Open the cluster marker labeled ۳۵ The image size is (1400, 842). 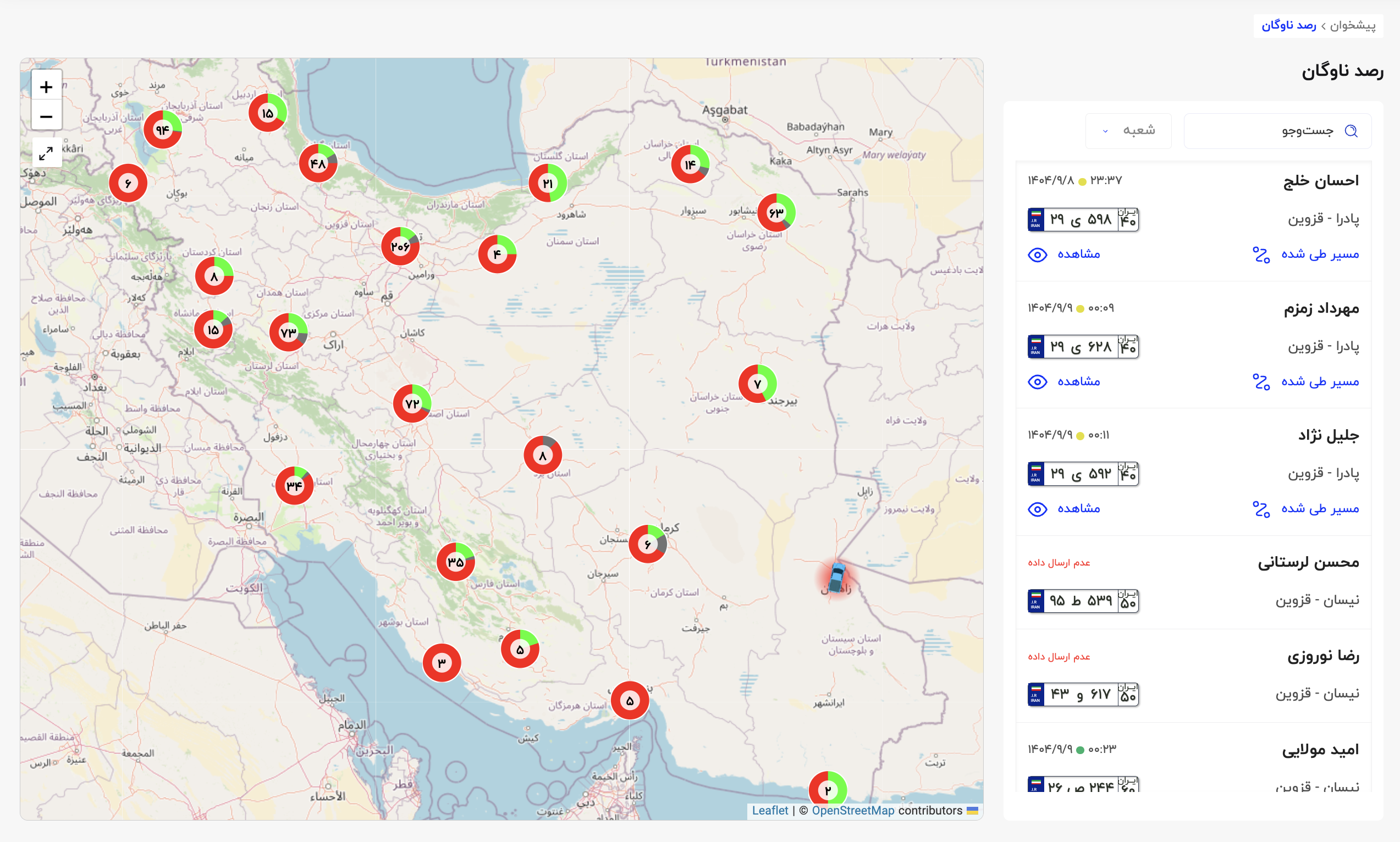coord(456,562)
